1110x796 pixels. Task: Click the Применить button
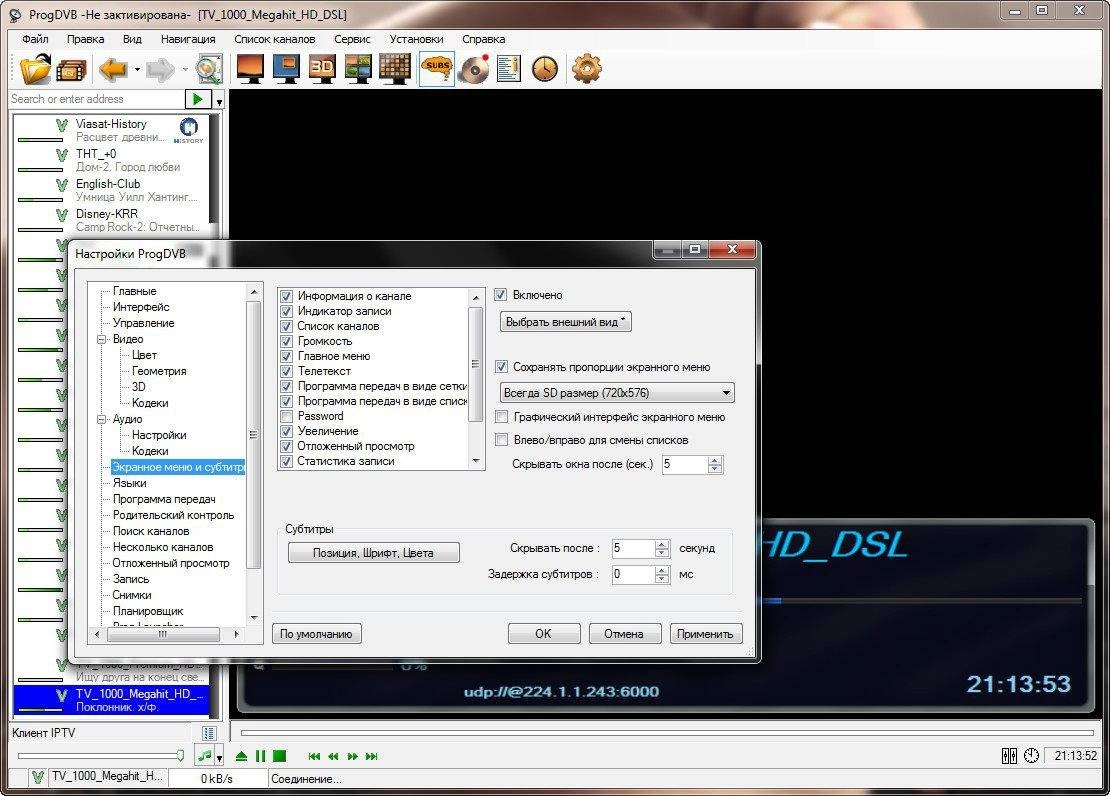705,633
